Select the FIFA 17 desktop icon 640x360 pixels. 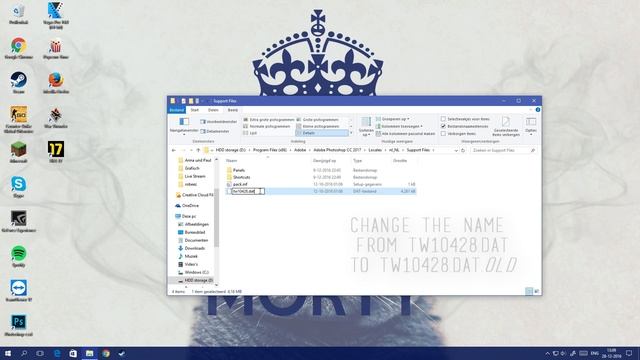pos(56,152)
